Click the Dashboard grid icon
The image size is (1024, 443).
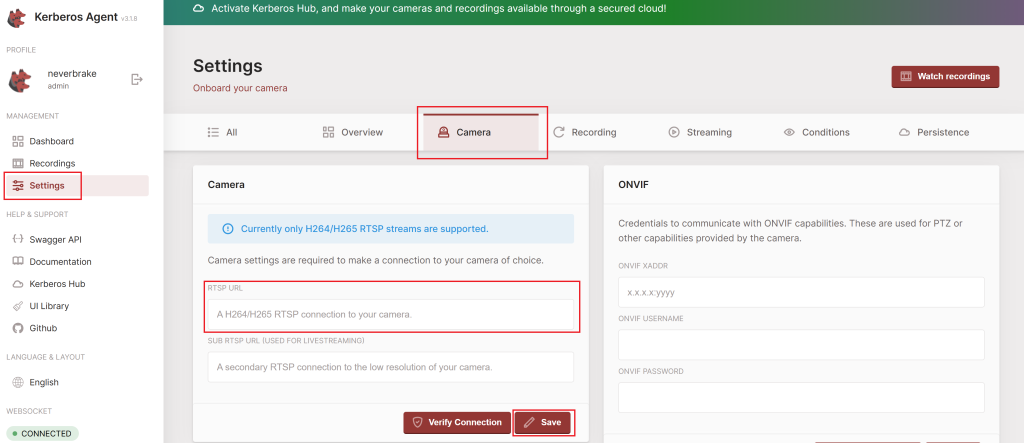(x=18, y=141)
